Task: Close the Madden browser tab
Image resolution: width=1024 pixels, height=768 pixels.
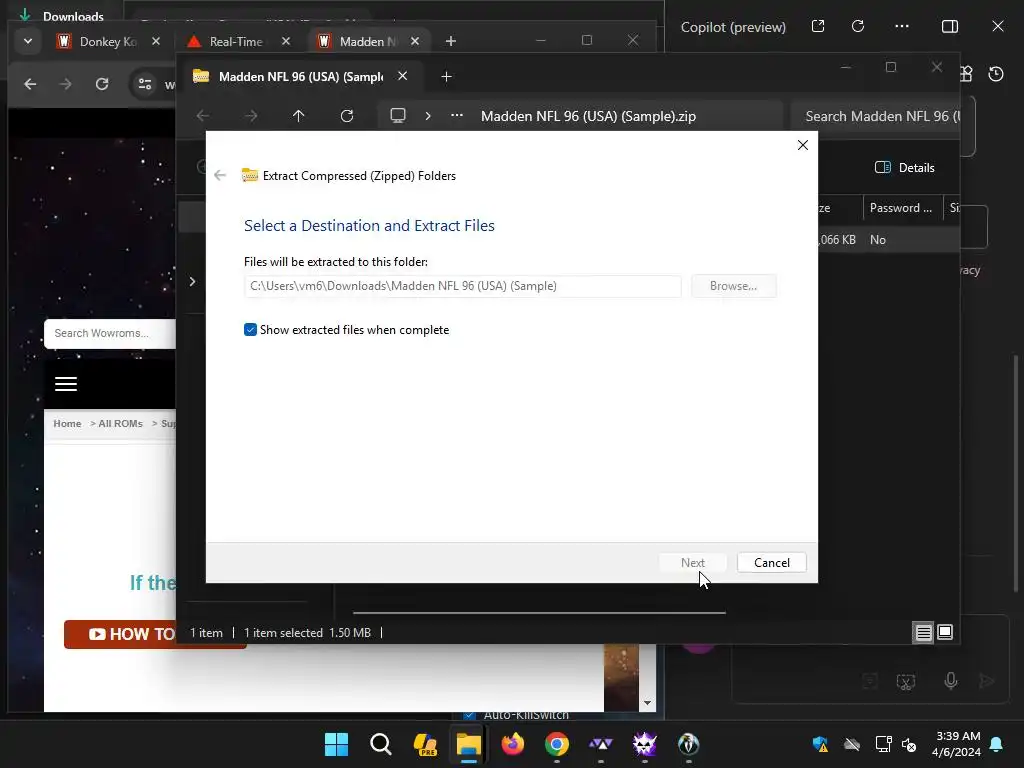Action: coord(415,41)
